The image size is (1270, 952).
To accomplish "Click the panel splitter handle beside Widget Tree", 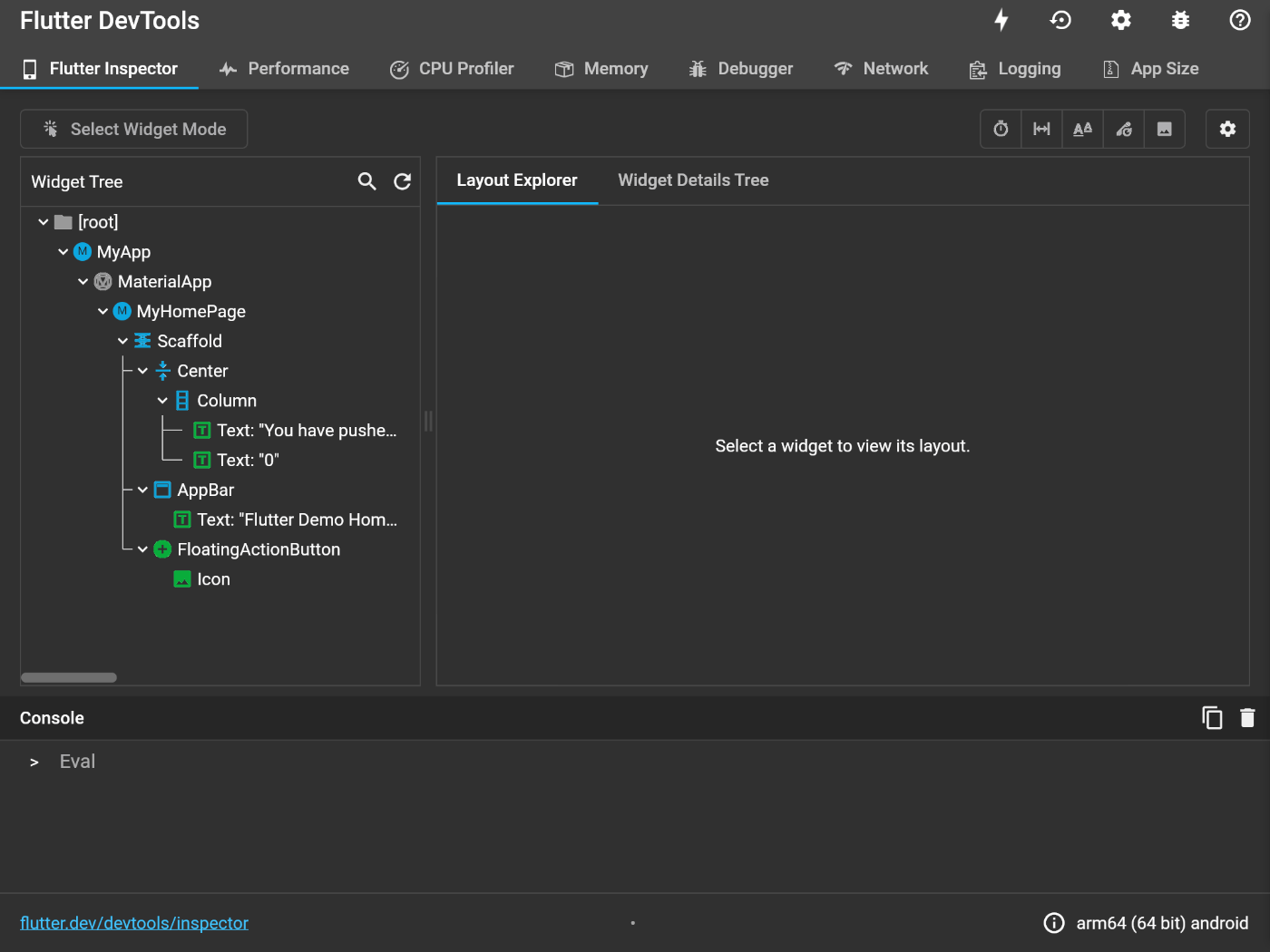I will [x=428, y=421].
